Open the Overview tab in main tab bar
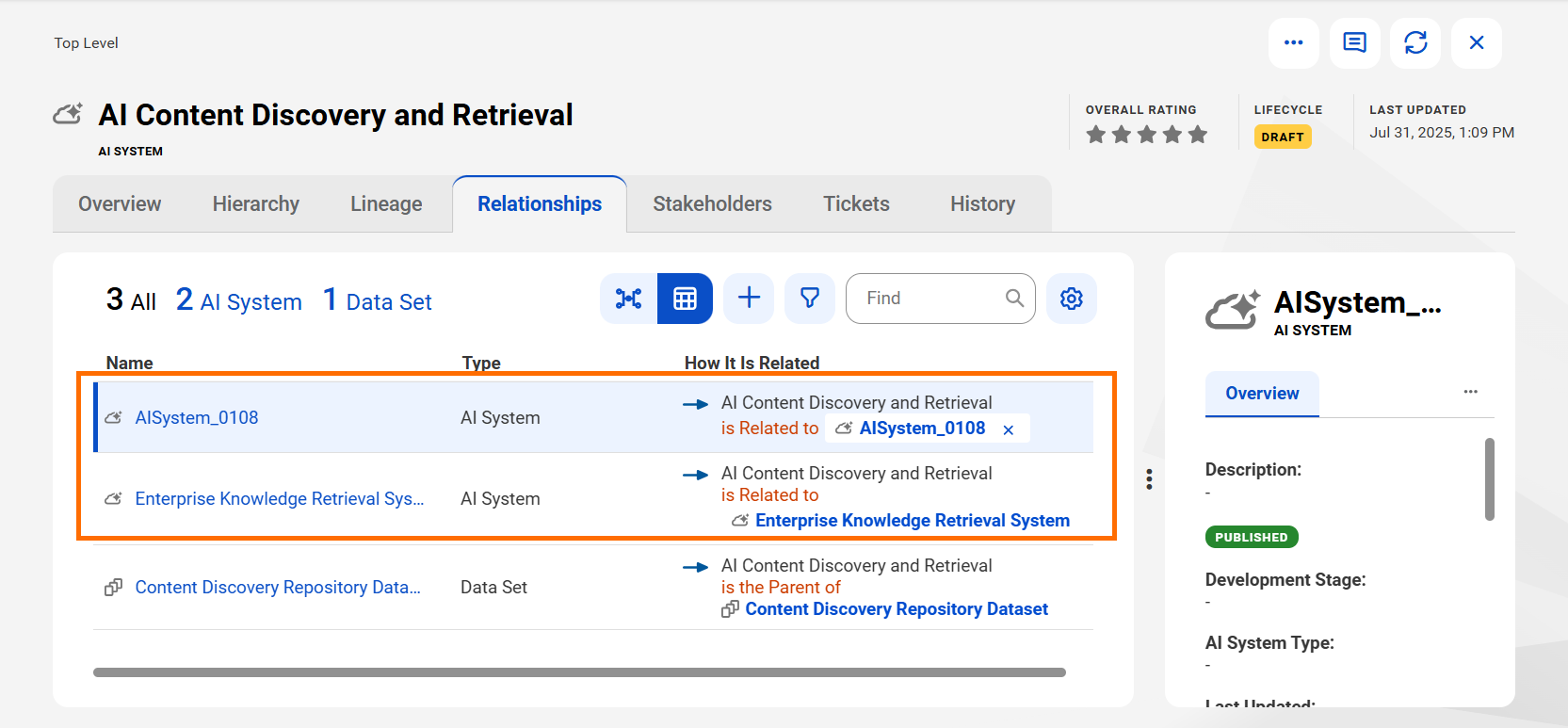Viewport: 1568px width, 728px height. (x=120, y=203)
